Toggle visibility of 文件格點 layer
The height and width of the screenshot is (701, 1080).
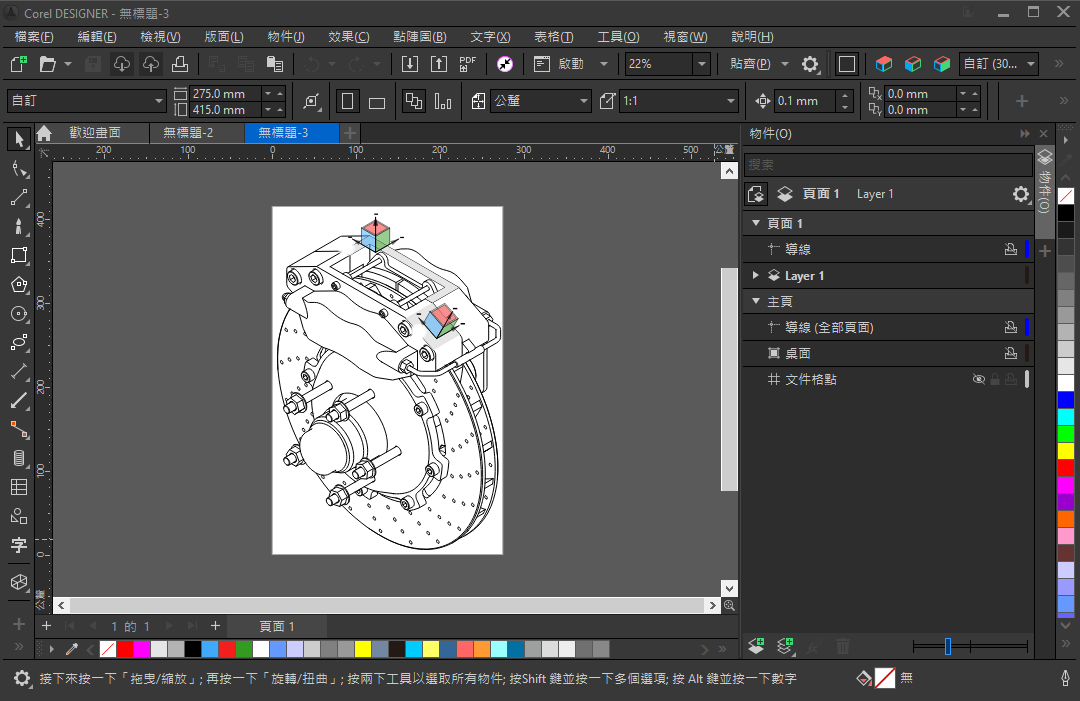[979, 380]
